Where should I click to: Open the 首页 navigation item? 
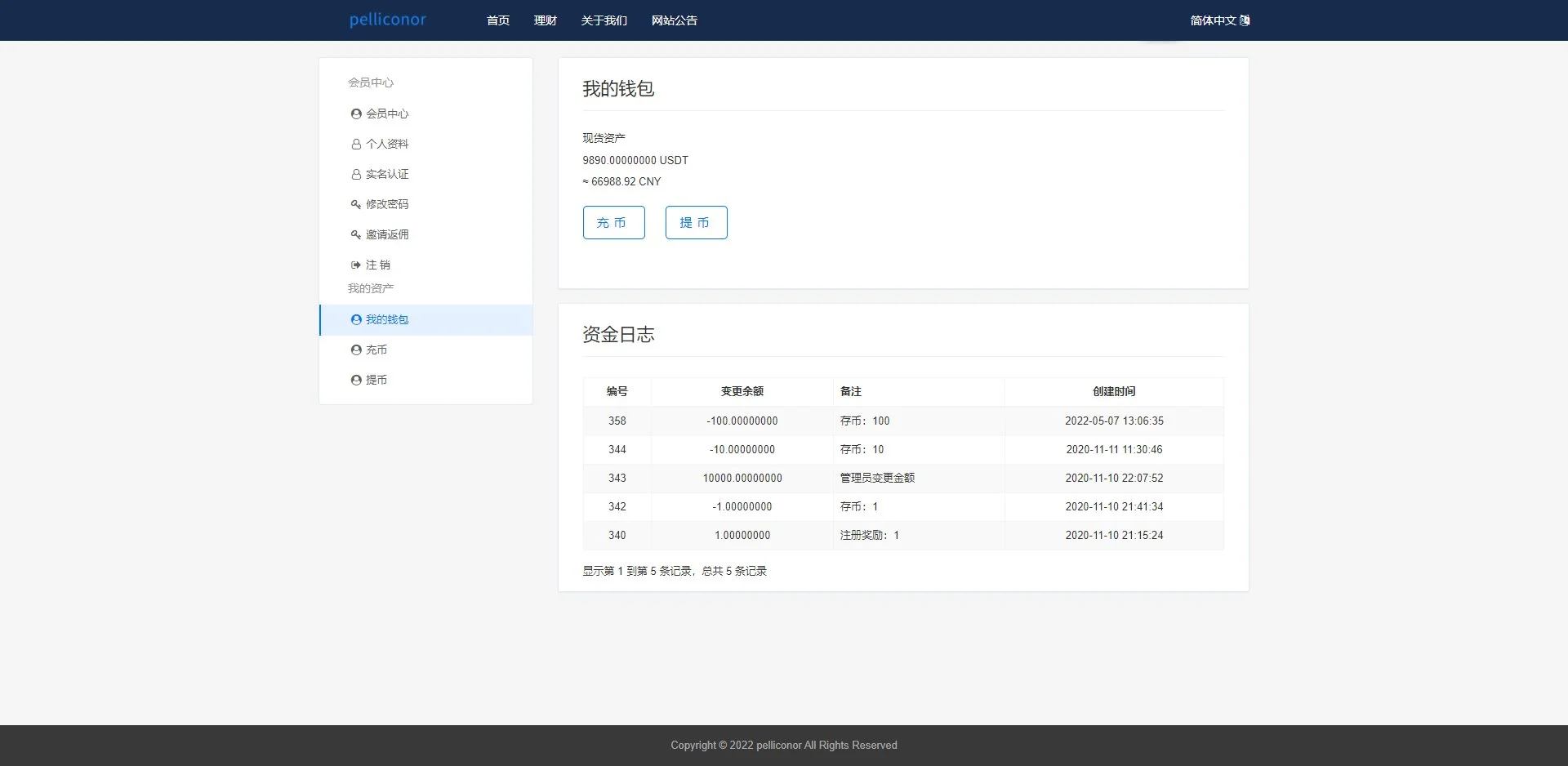497,20
